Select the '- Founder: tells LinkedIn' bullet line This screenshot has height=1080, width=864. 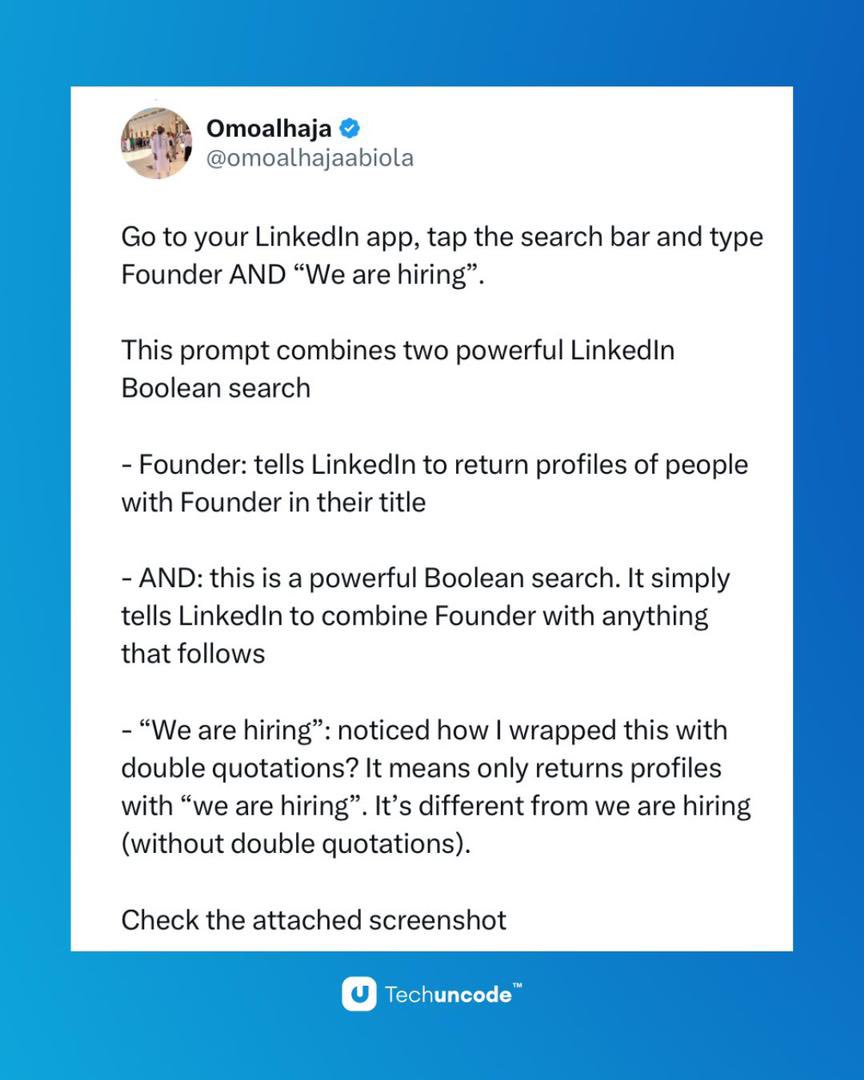tap(435, 465)
